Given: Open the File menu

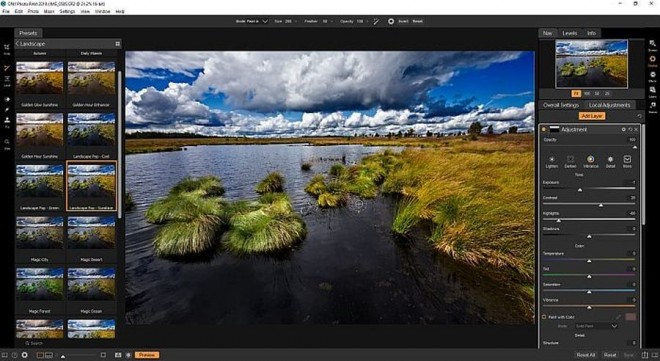Looking at the screenshot, I should (6, 11).
